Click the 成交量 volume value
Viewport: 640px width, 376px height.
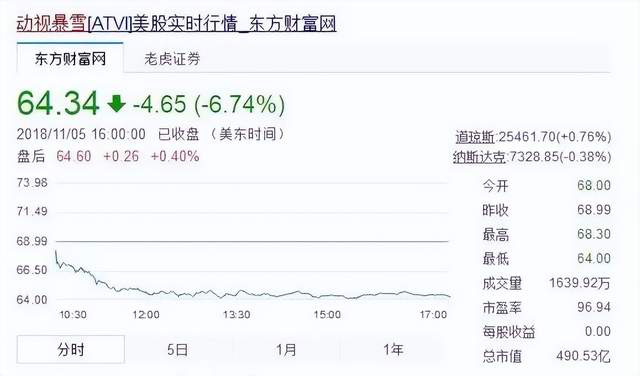coord(580,283)
